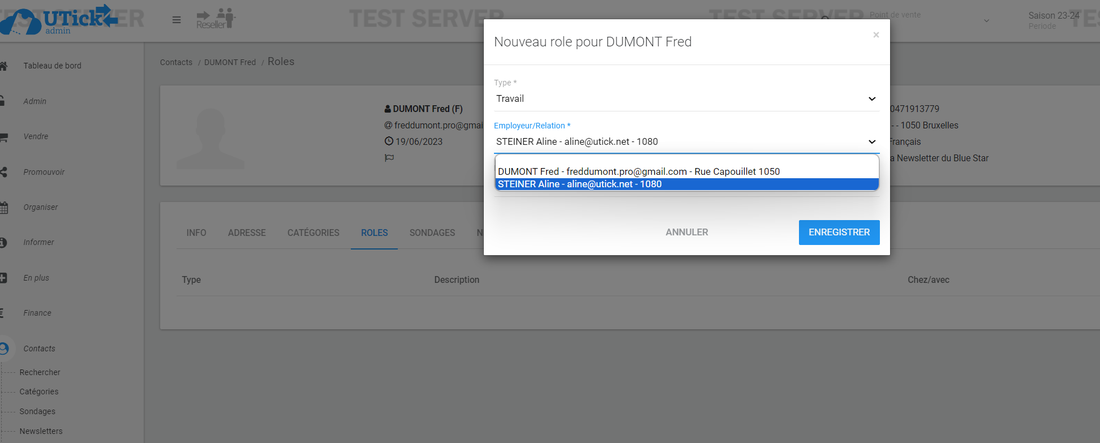Click the ENREGISTRER button
The image size is (1100, 443).
pos(838,232)
